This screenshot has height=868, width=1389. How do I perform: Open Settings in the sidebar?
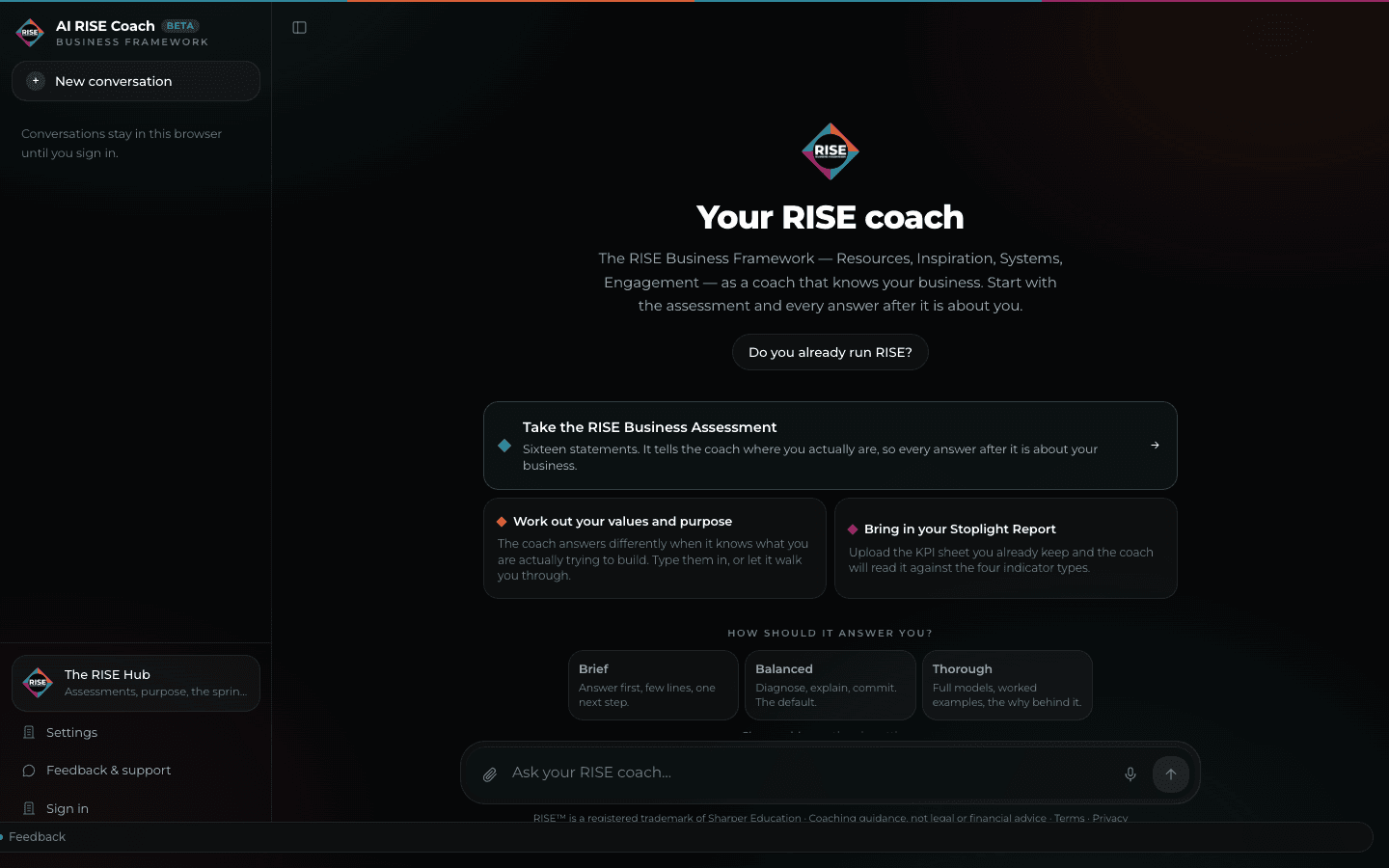(x=136, y=732)
